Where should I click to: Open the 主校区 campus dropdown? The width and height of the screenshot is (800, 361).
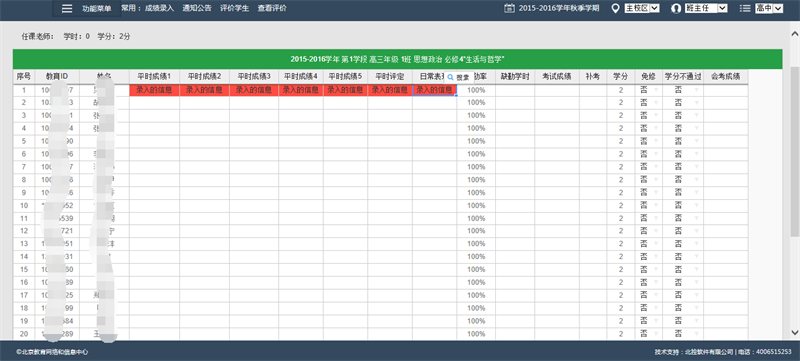[x=642, y=8]
